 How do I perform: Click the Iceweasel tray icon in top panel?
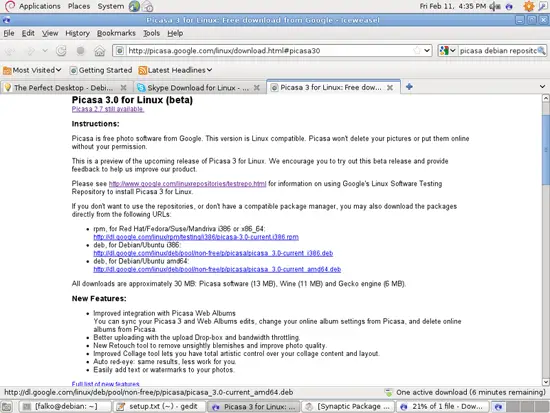(509, 6)
